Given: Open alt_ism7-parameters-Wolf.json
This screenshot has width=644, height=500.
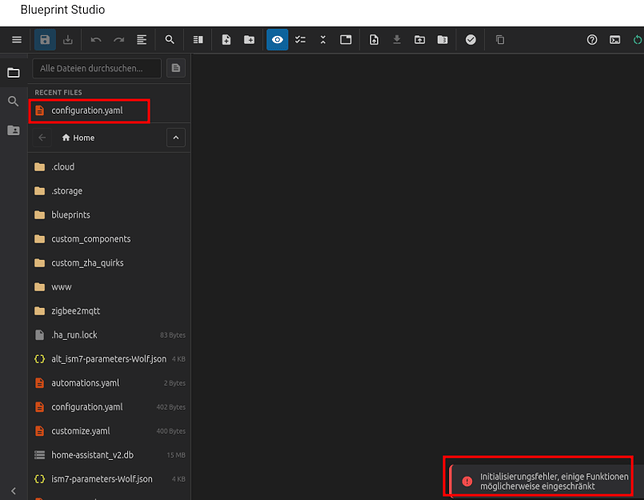Looking at the screenshot, I should coord(109,359).
